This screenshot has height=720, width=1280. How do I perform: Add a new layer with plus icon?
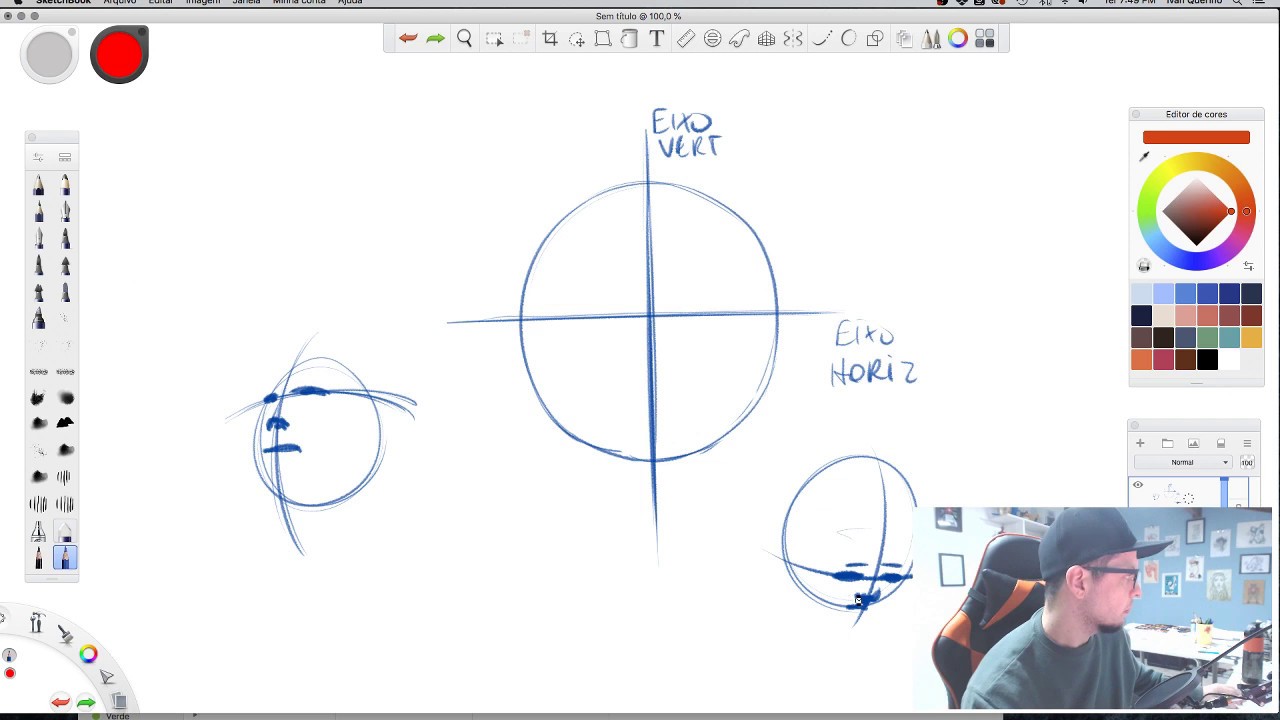pyautogui.click(x=1140, y=443)
